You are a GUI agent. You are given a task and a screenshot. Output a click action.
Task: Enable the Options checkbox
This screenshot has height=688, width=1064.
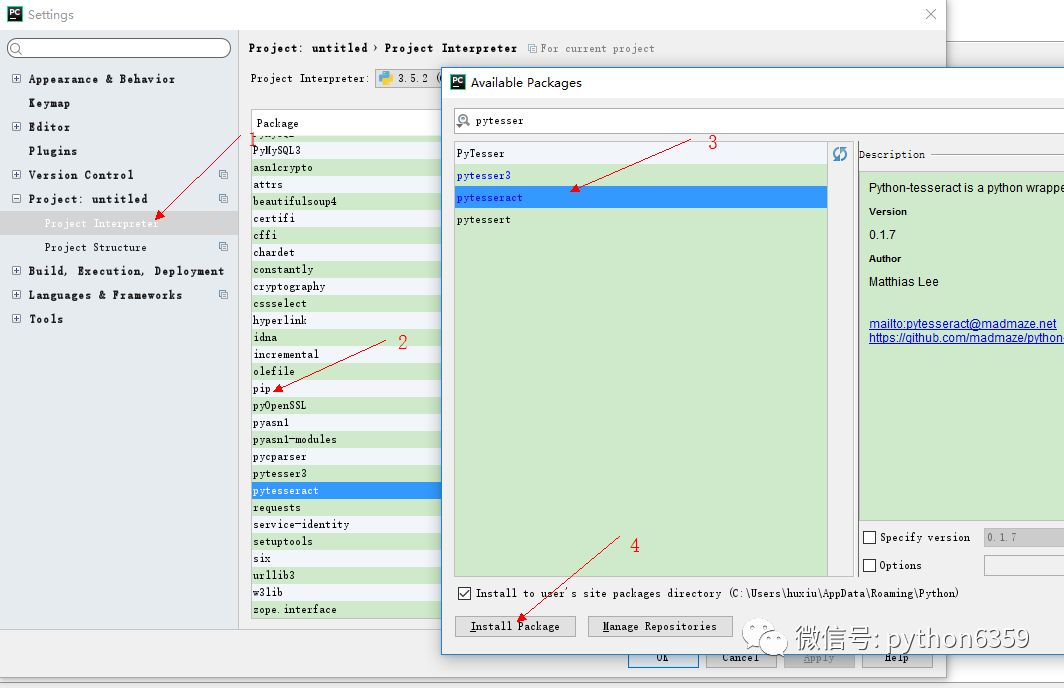coord(869,565)
